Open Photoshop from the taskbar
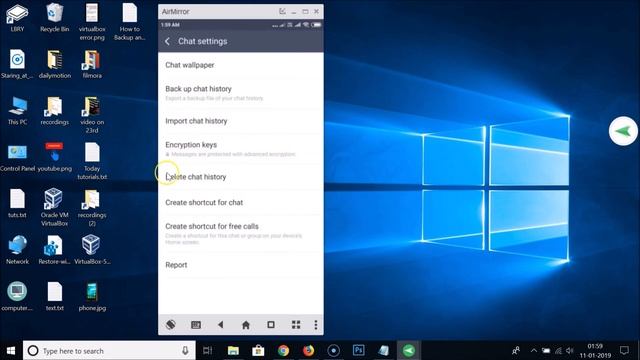 358,350
